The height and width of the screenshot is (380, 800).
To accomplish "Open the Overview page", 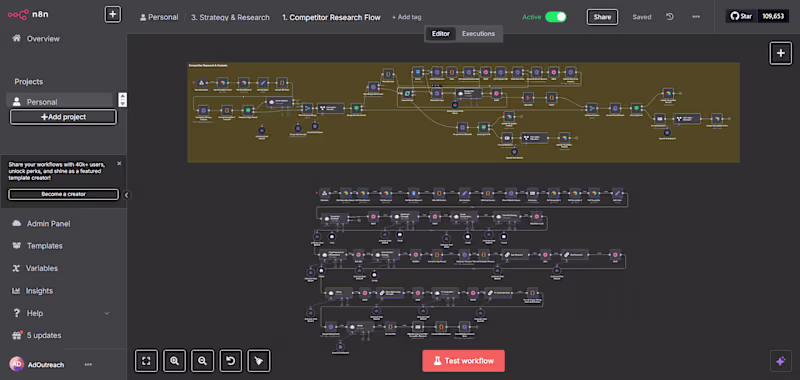I will click(x=43, y=39).
